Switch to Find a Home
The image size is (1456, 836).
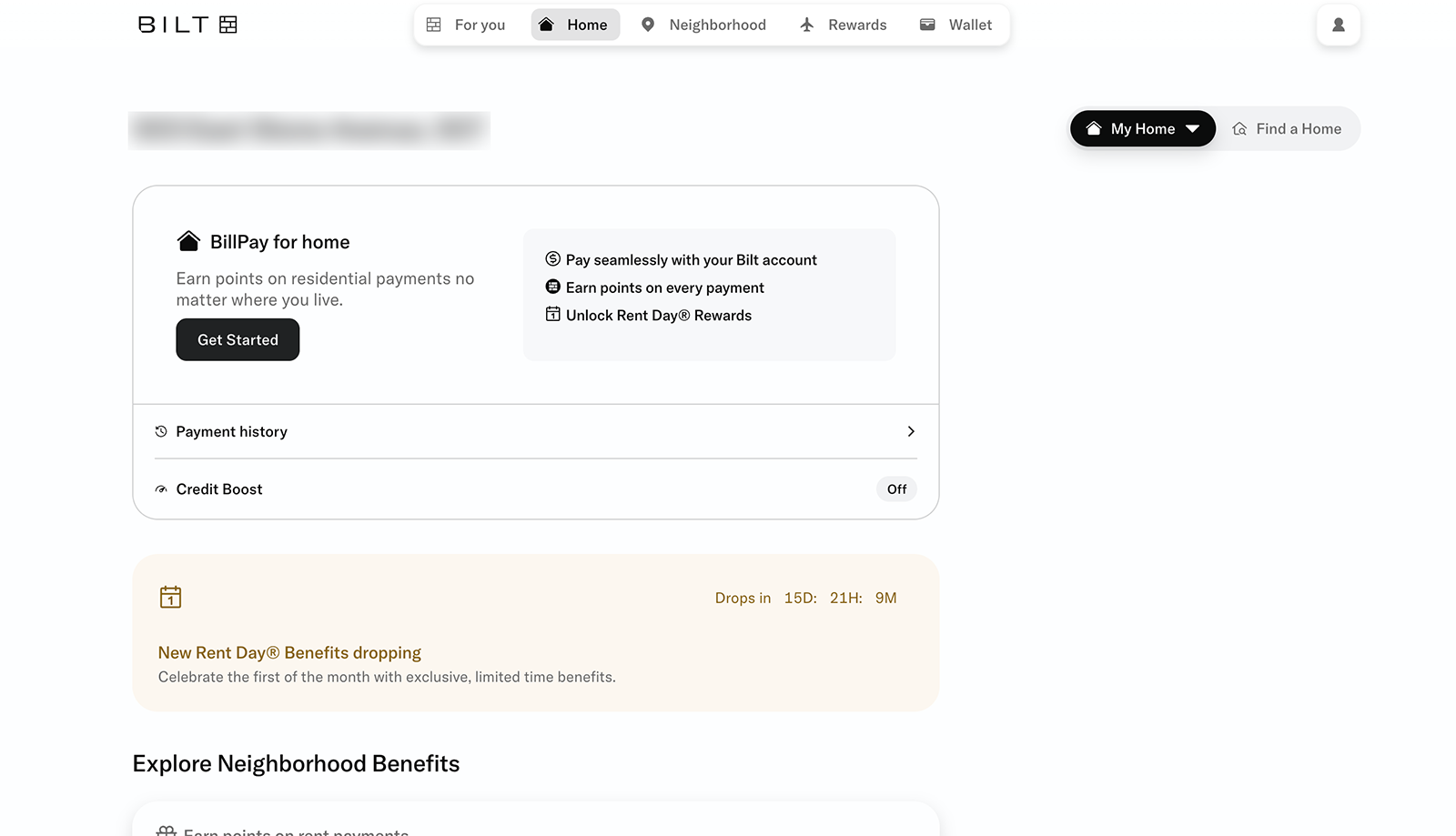[1287, 129]
